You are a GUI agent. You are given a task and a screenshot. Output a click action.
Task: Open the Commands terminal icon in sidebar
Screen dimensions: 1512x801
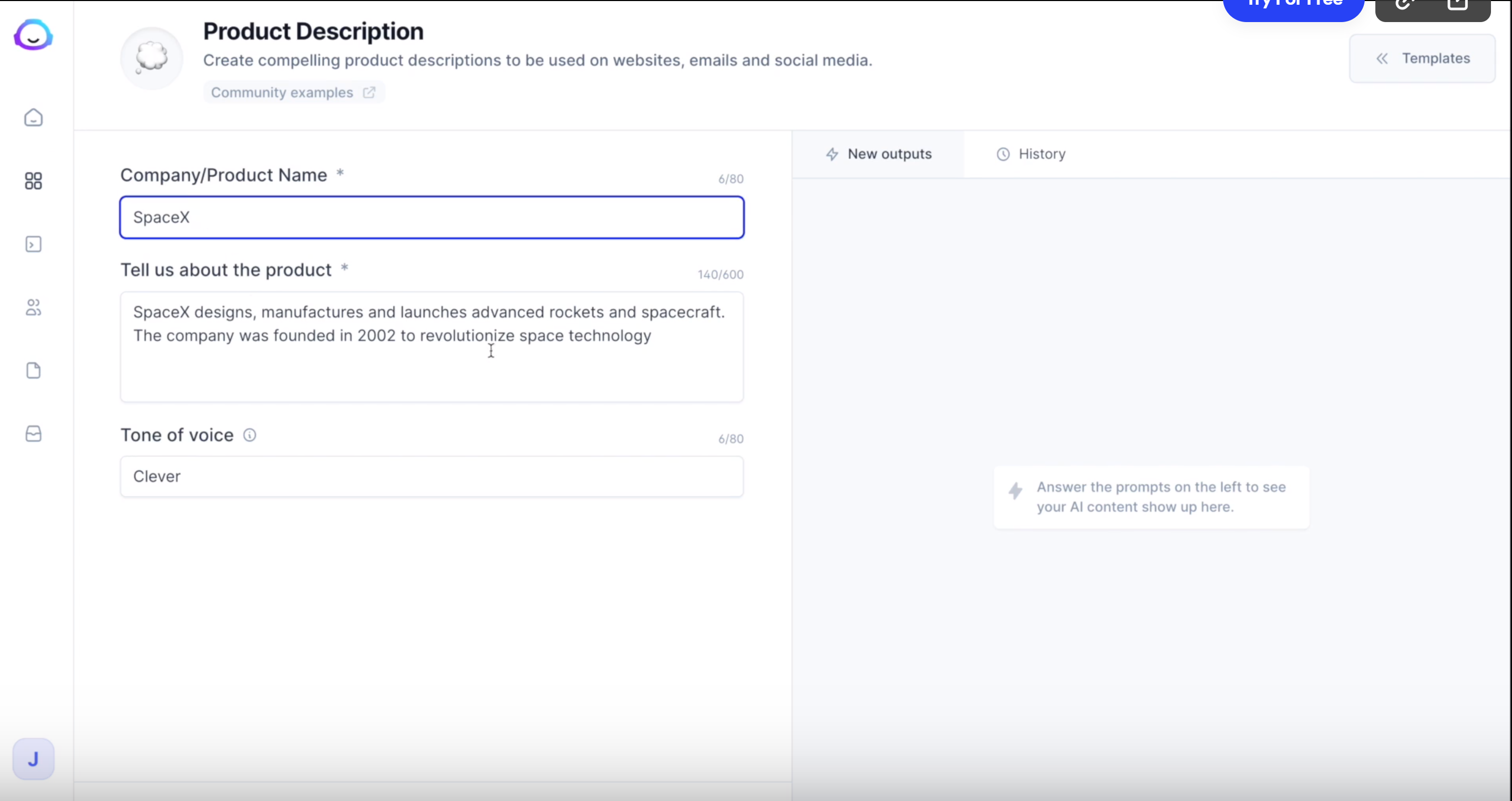(x=34, y=244)
